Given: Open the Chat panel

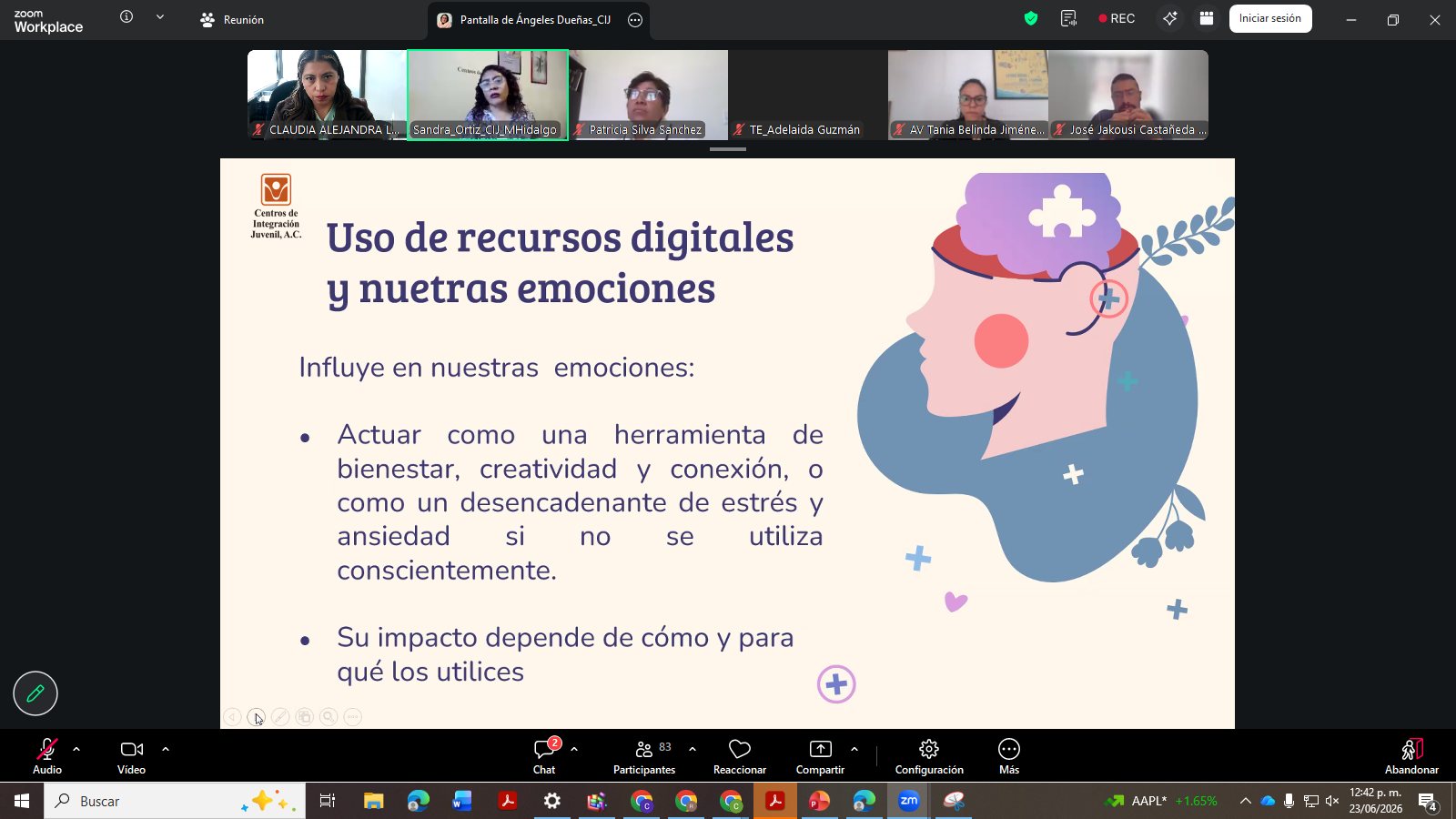Looking at the screenshot, I should click(544, 757).
